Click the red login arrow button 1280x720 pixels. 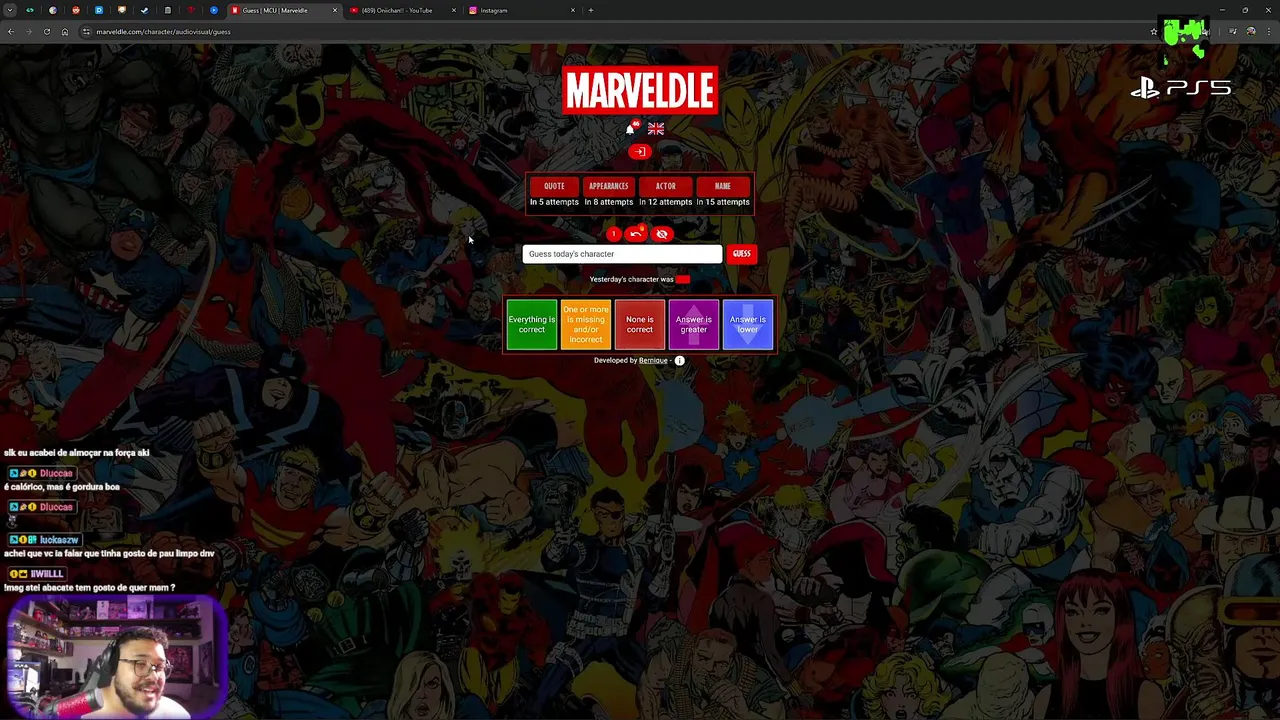[639, 152]
